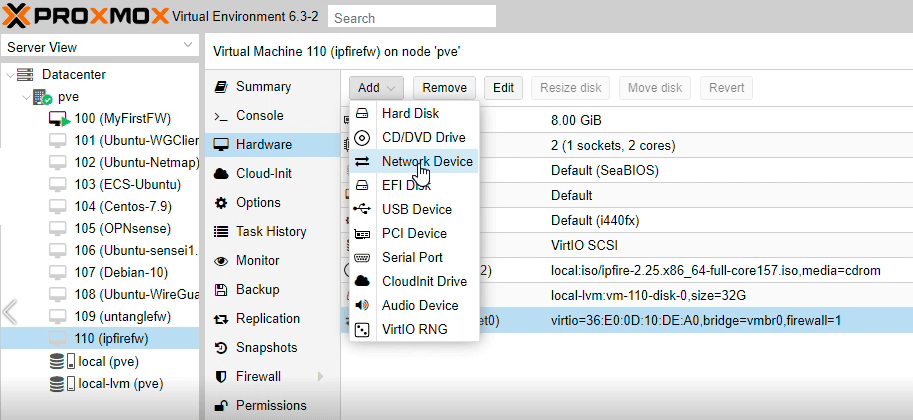The width and height of the screenshot is (913, 420).
Task: Choose Serial Port from Add menu
Action: tap(414, 257)
